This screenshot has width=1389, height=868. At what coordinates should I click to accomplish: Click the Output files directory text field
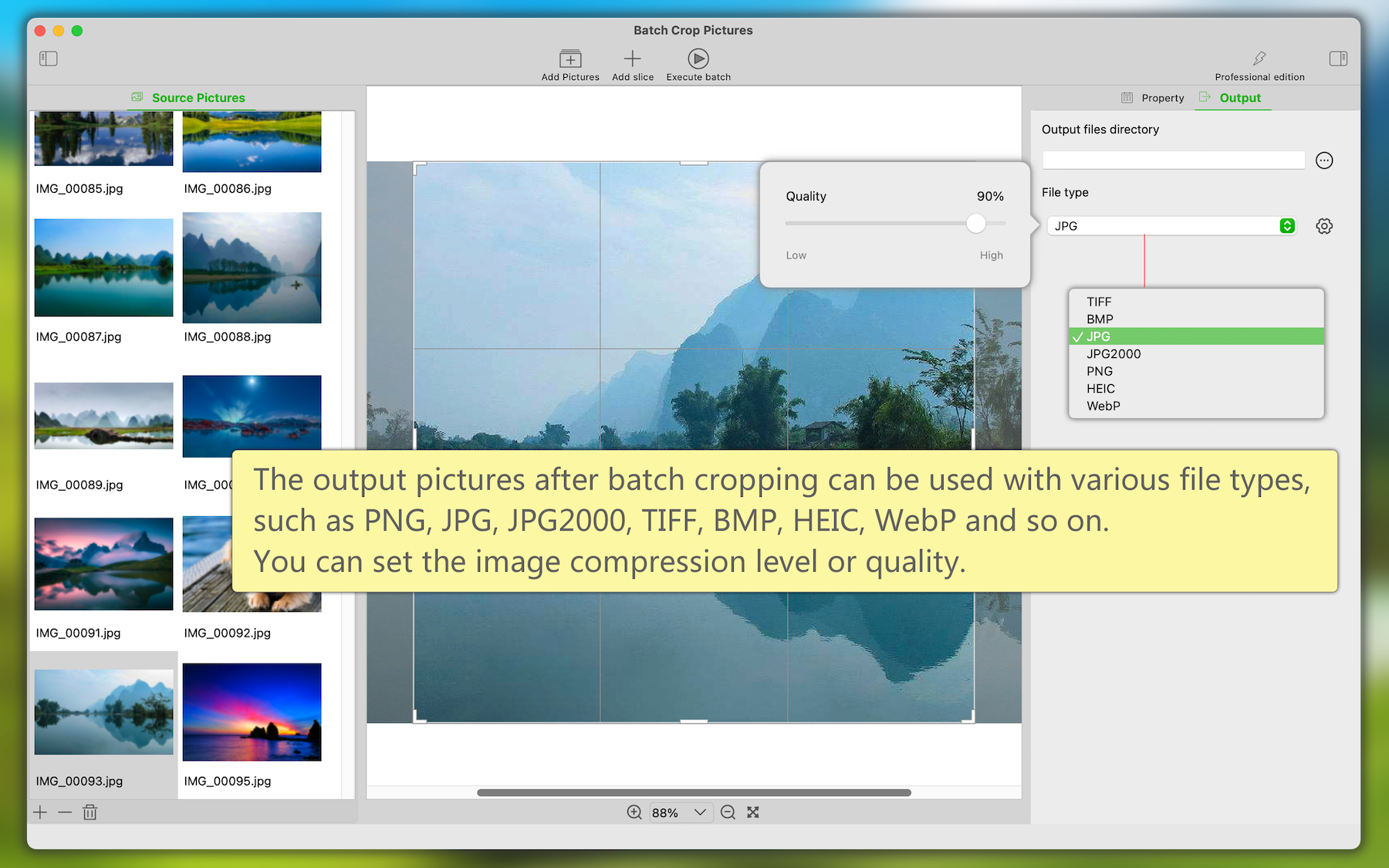coord(1173,160)
